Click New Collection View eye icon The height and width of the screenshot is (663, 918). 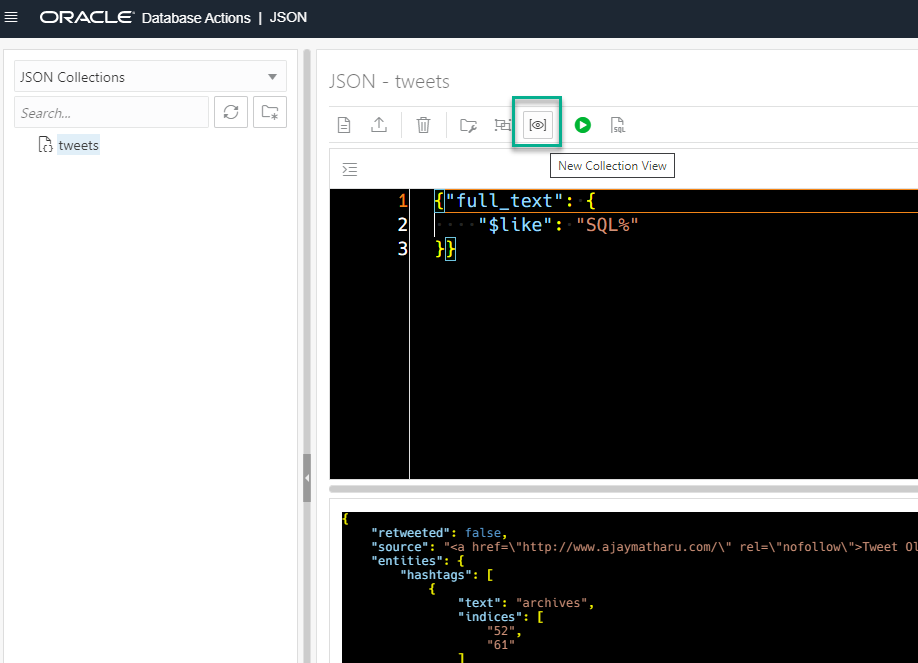point(537,125)
